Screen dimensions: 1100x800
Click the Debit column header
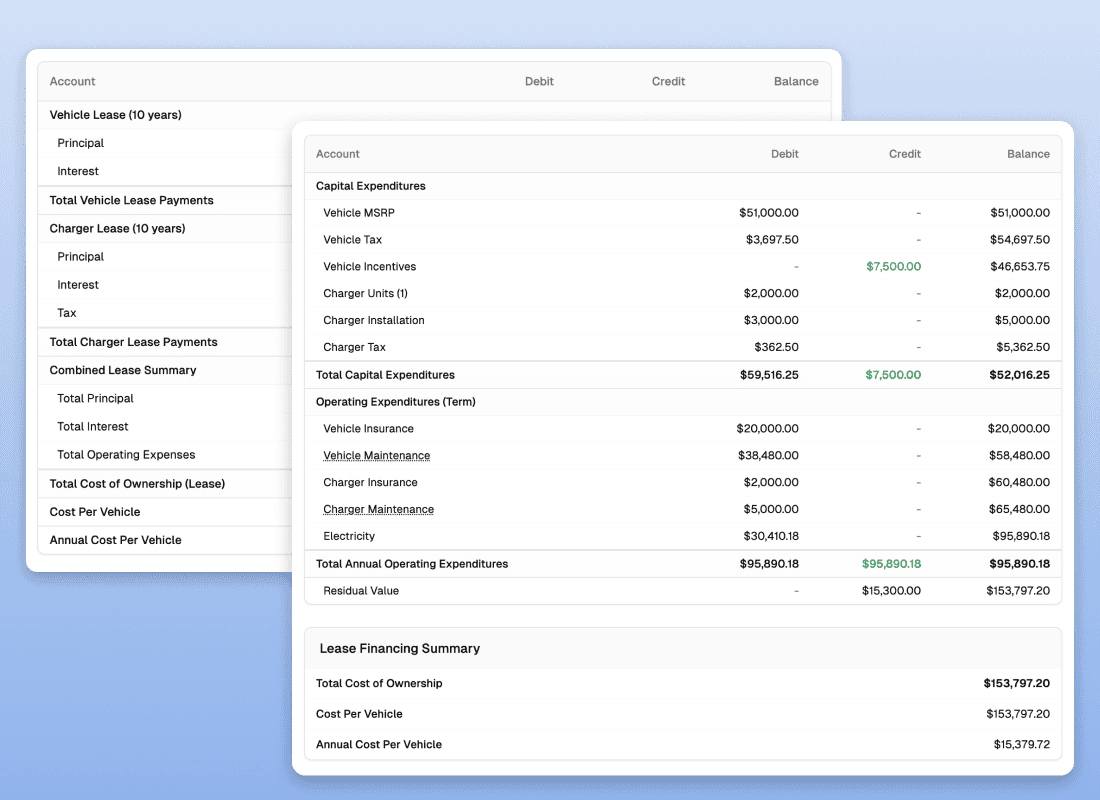pyautogui.click(x=785, y=154)
